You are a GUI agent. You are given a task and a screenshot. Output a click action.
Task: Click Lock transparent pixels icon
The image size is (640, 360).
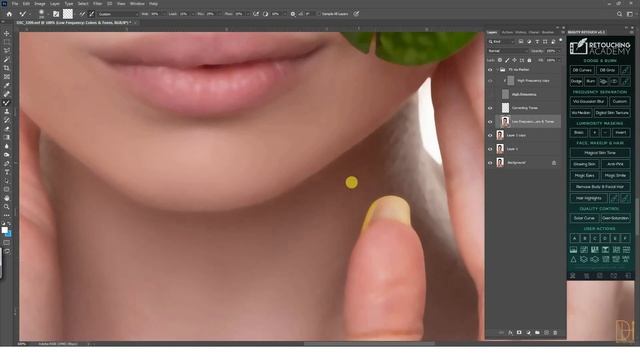tap(500, 60)
